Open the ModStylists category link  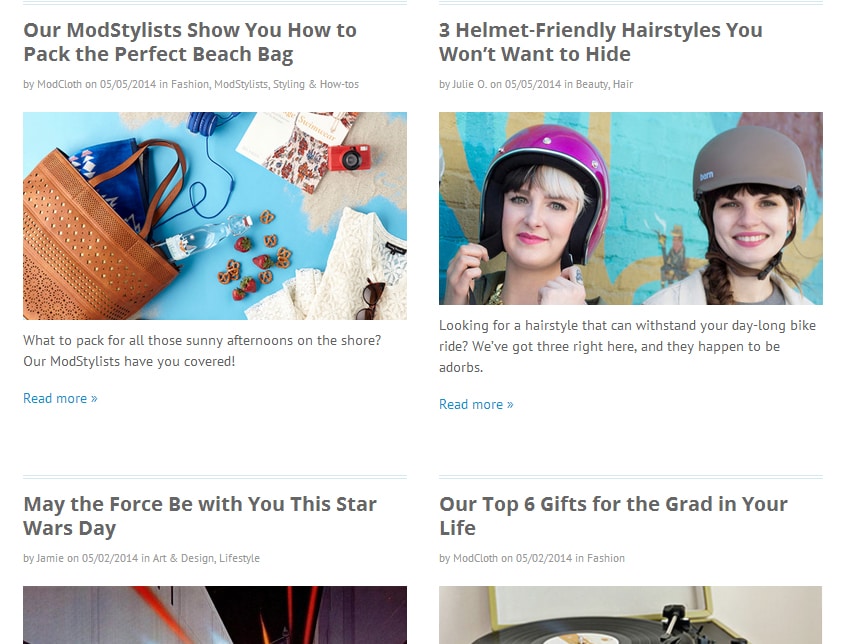241,84
